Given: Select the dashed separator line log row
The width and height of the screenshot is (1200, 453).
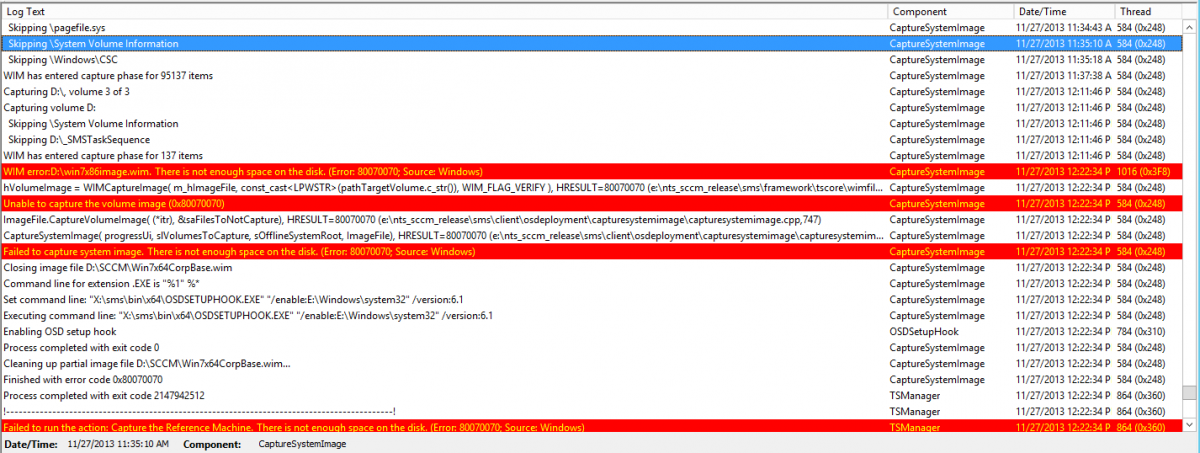Looking at the screenshot, I should (592, 412).
